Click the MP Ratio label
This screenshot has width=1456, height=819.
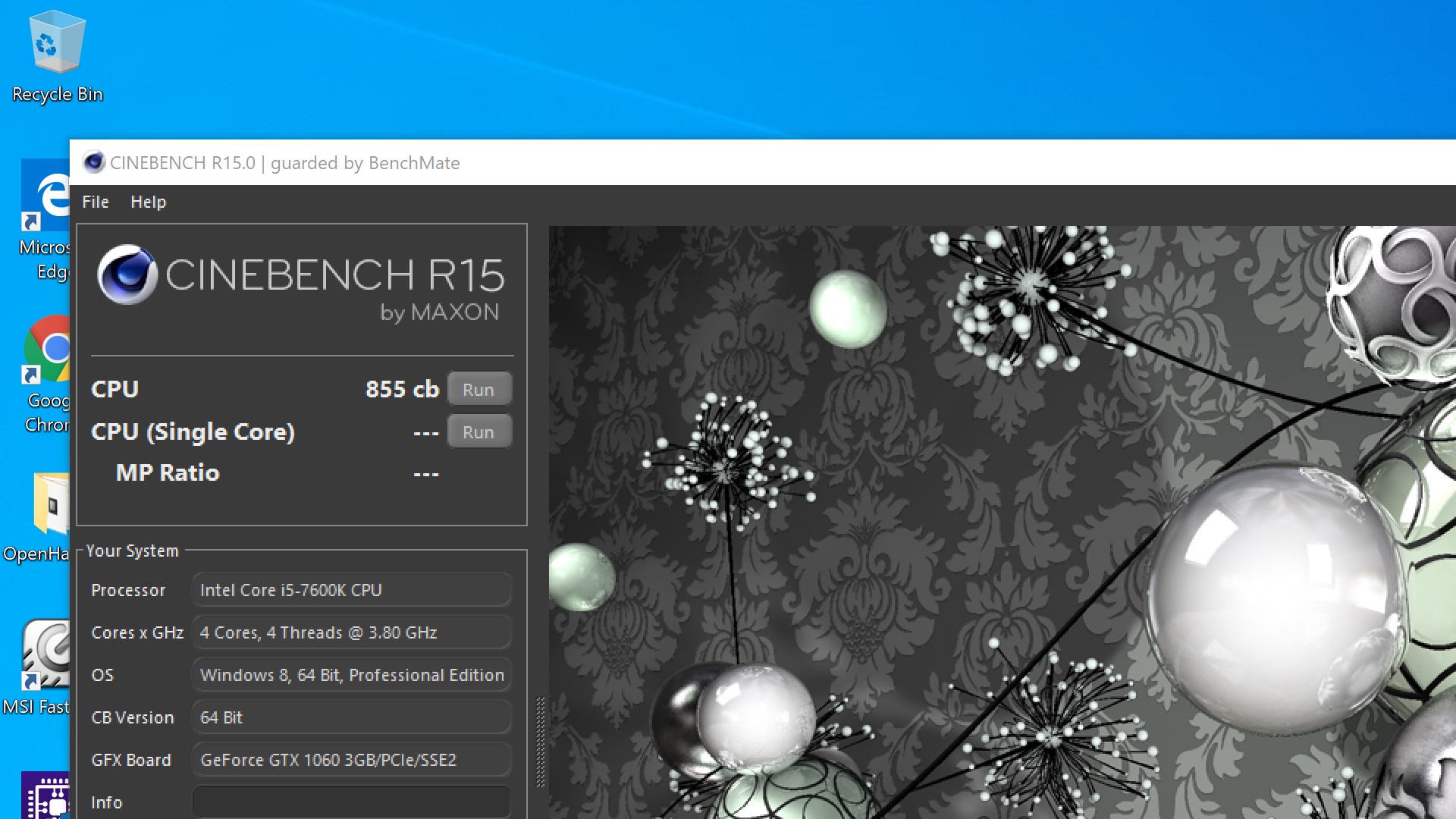(168, 472)
